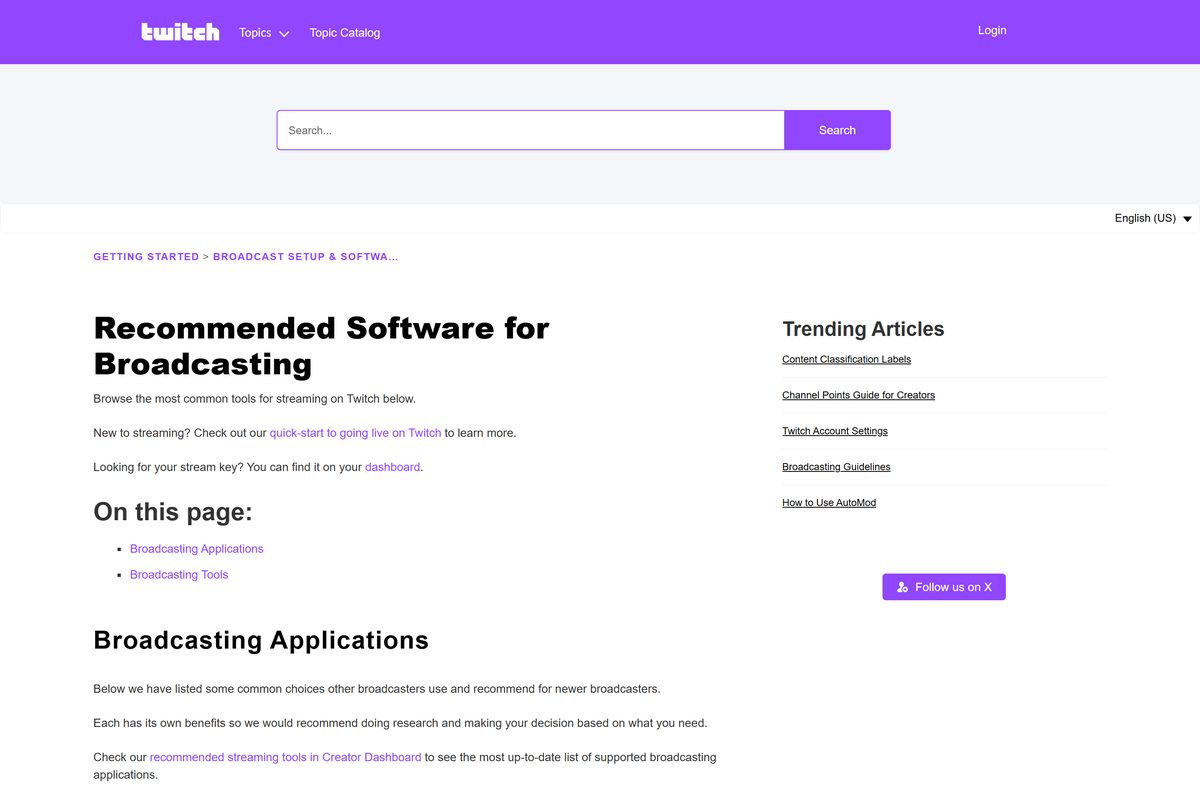Click the On this page heading
The width and height of the screenshot is (1200, 792).
173,512
